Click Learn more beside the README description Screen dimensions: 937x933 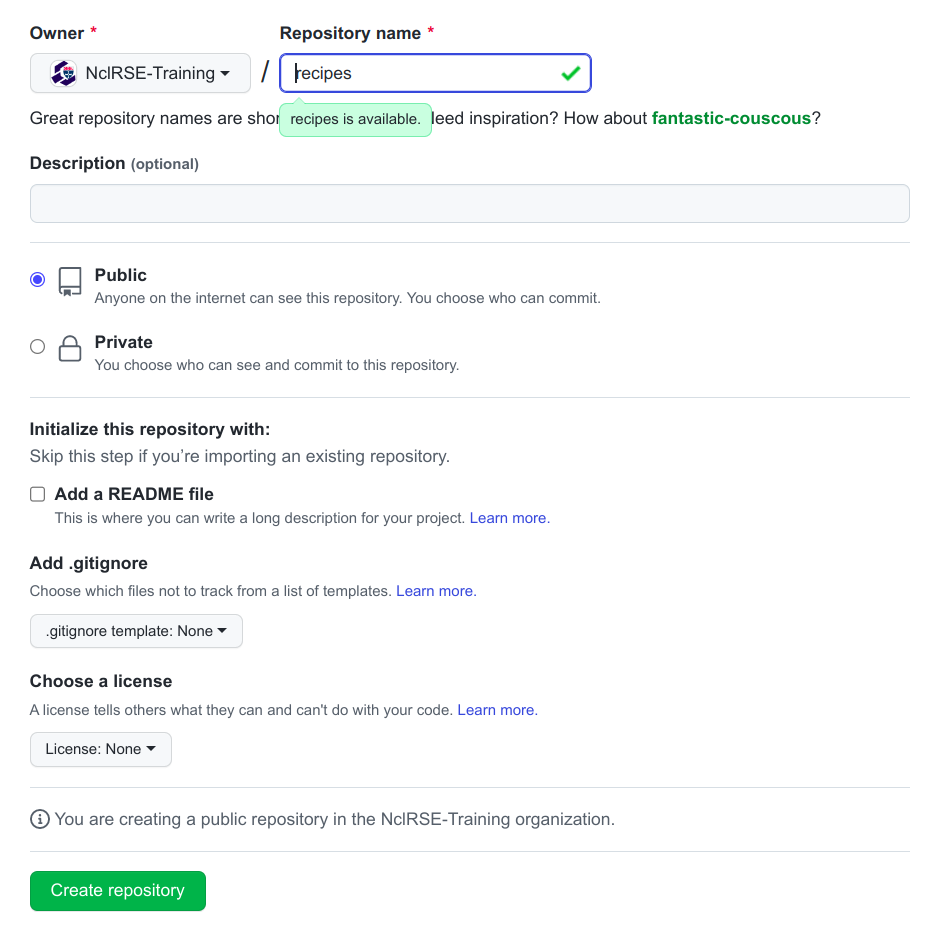tap(507, 518)
